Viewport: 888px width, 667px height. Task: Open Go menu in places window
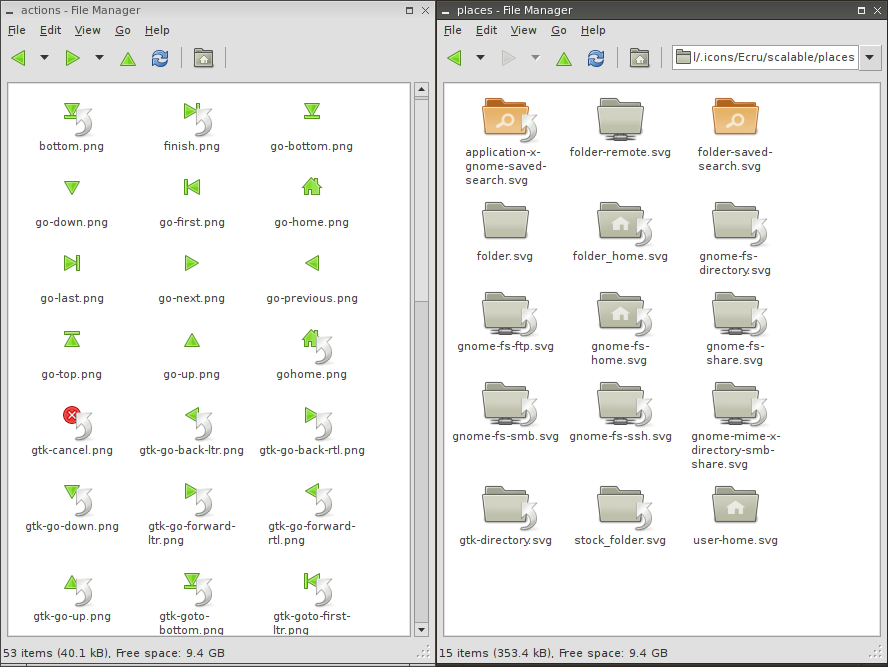coord(558,31)
